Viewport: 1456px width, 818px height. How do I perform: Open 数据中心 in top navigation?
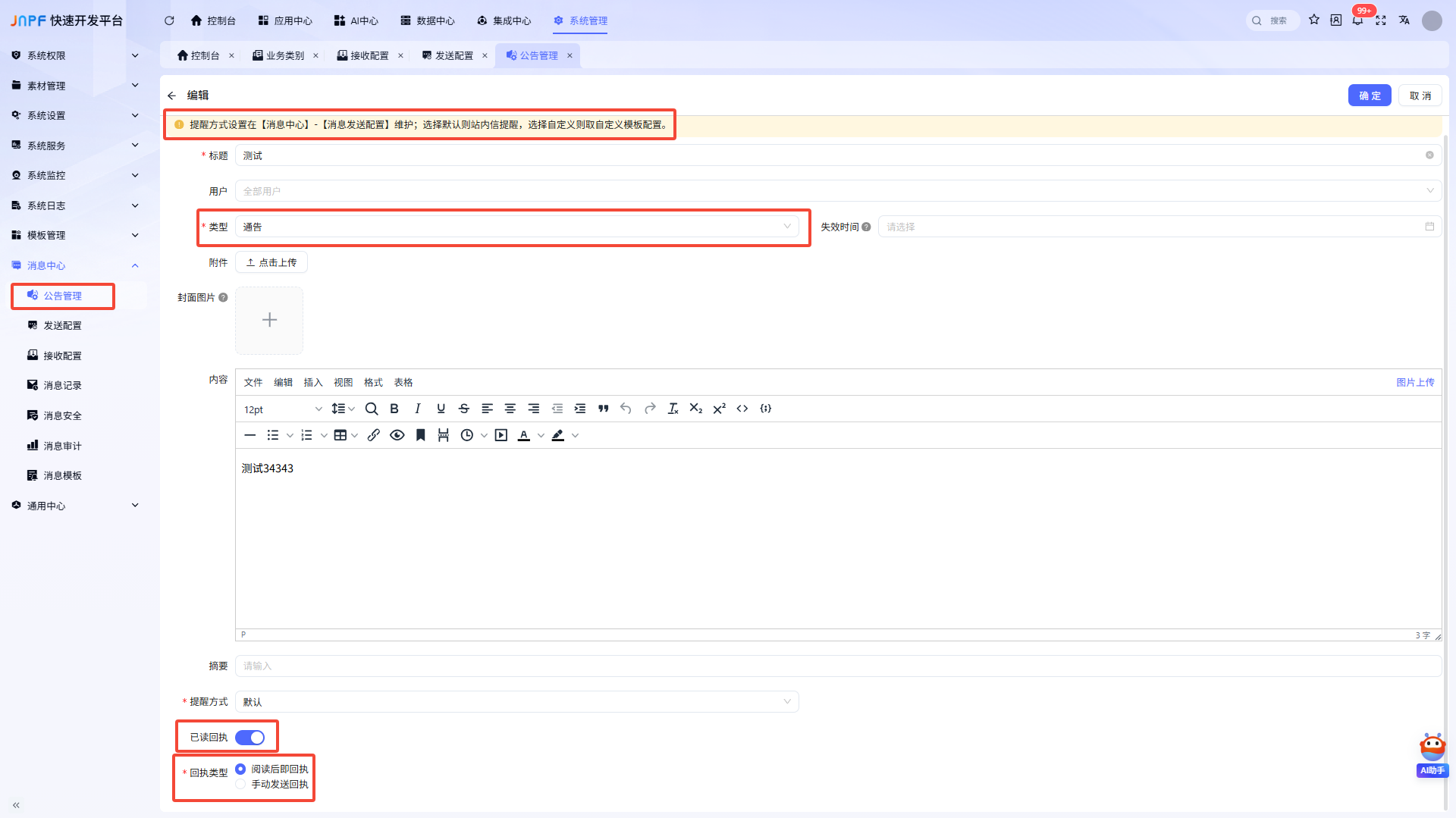[x=428, y=20]
